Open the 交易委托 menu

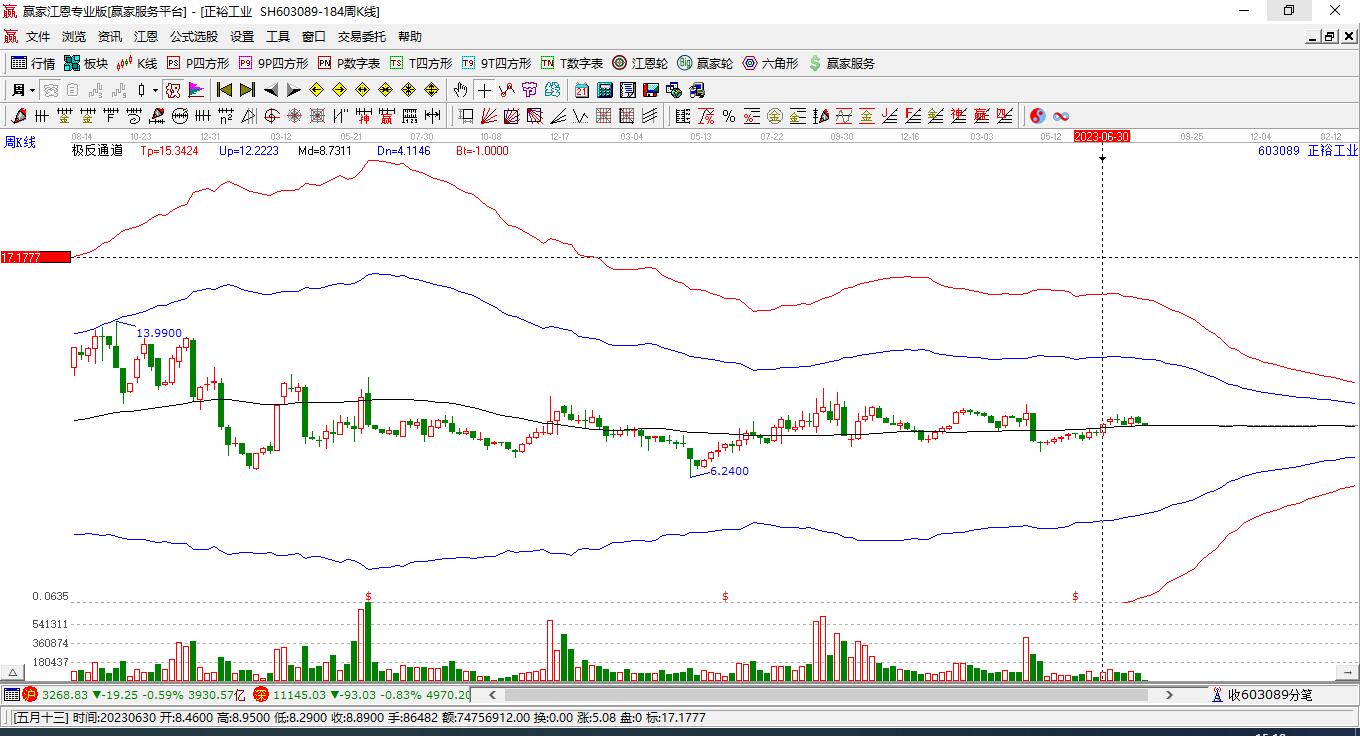[361, 37]
